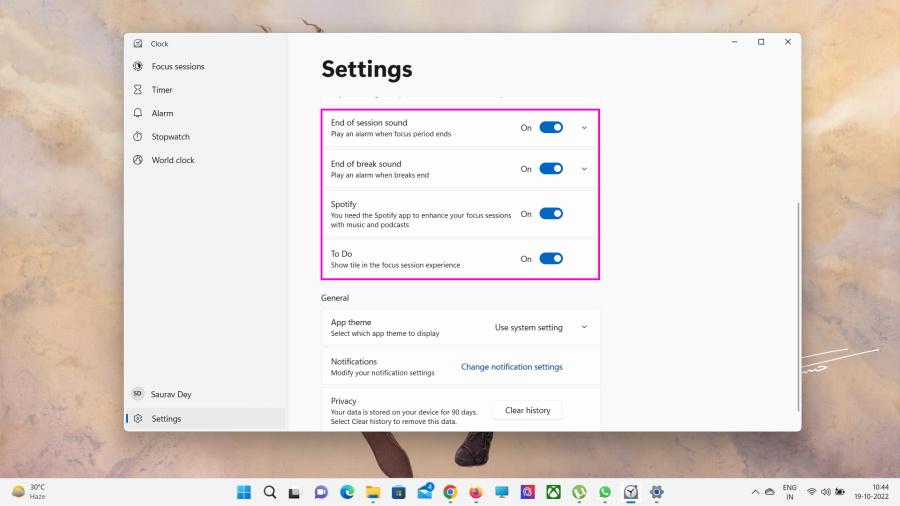Click the Windows Start button
This screenshot has width=900, height=506.
tap(244, 492)
